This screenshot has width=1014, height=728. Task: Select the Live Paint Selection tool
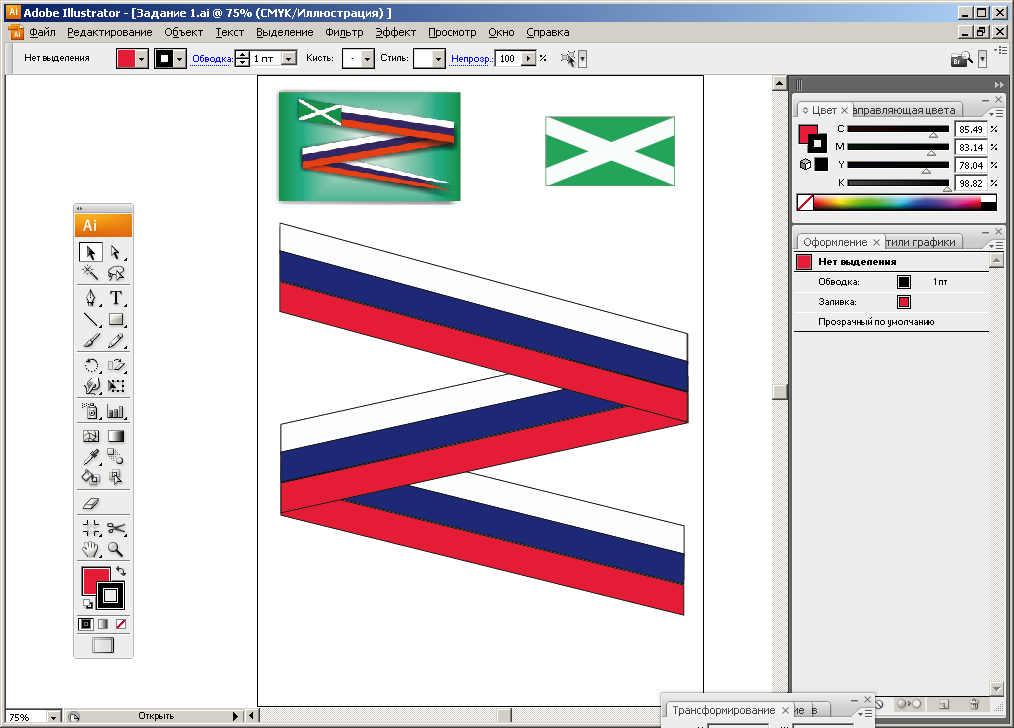click(x=116, y=478)
